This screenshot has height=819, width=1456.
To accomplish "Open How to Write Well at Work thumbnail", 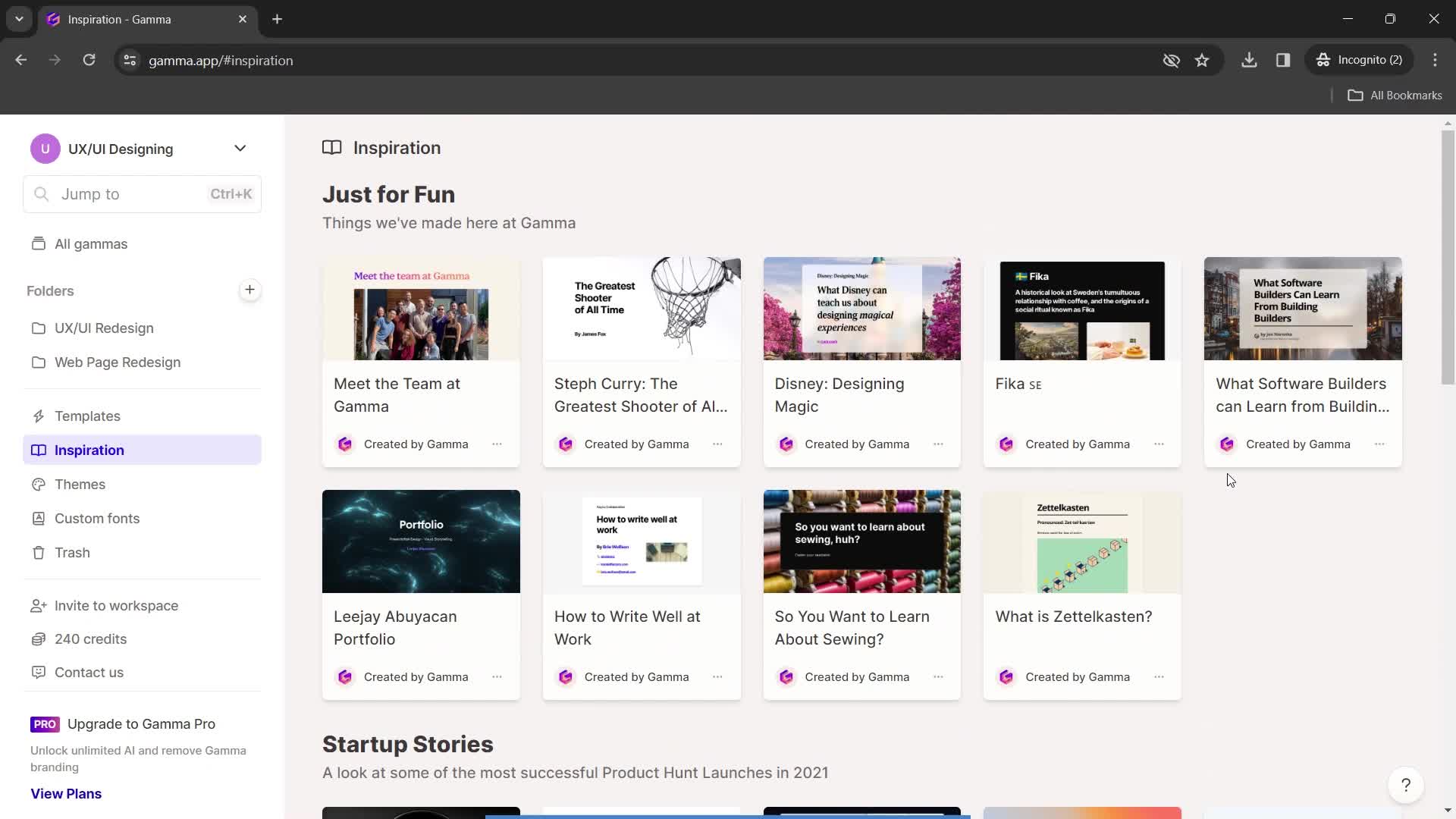I will 642,541.
